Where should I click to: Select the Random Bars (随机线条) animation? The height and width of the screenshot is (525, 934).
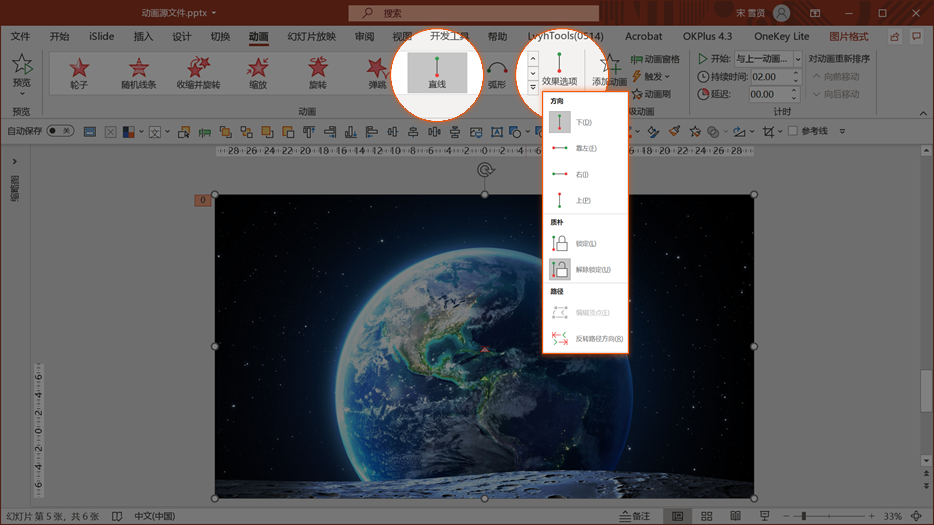tap(138, 73)
